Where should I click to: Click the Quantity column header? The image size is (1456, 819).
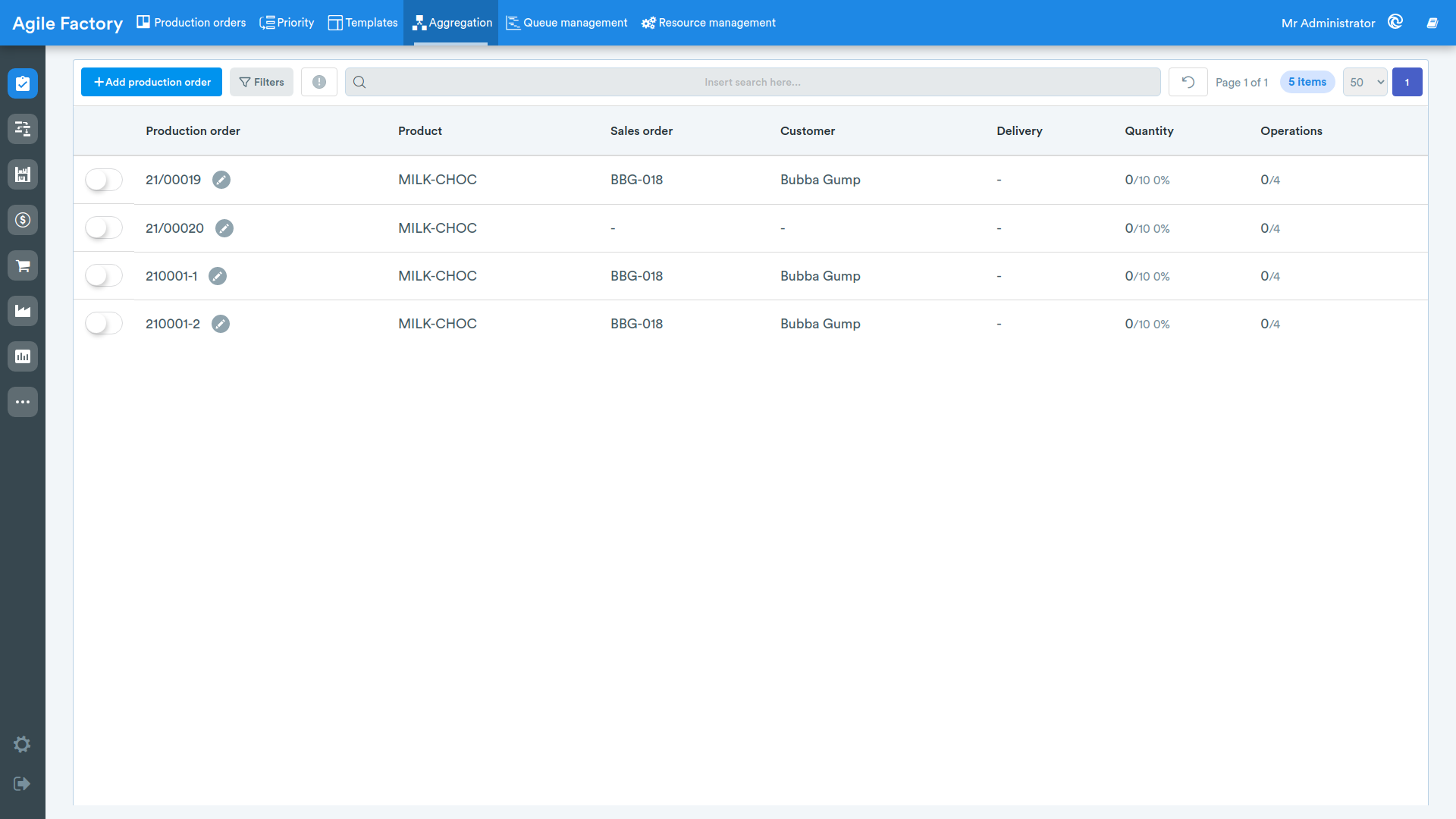click(1149, 130)
